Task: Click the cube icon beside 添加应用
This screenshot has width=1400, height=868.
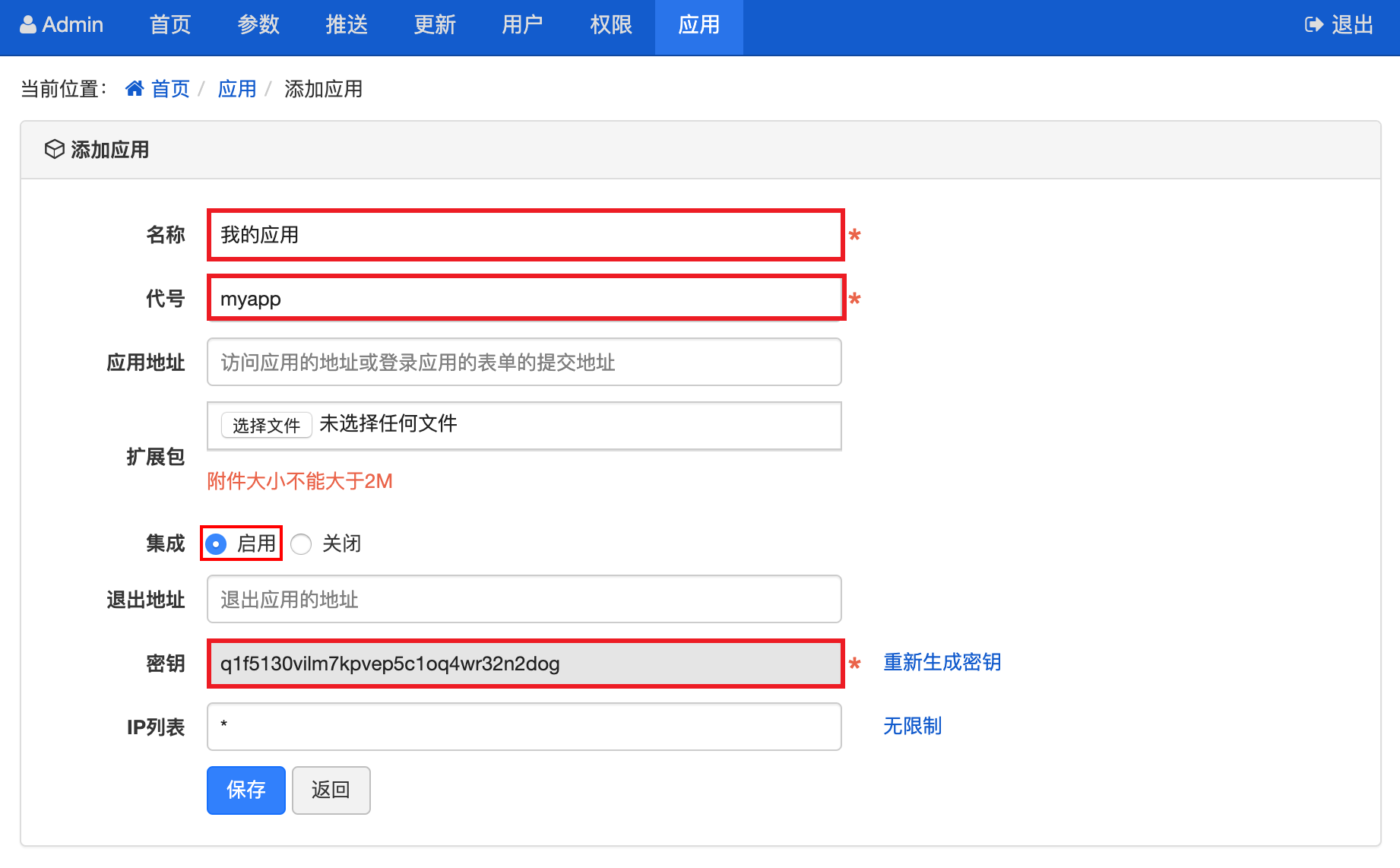Action: coord(54,149)
